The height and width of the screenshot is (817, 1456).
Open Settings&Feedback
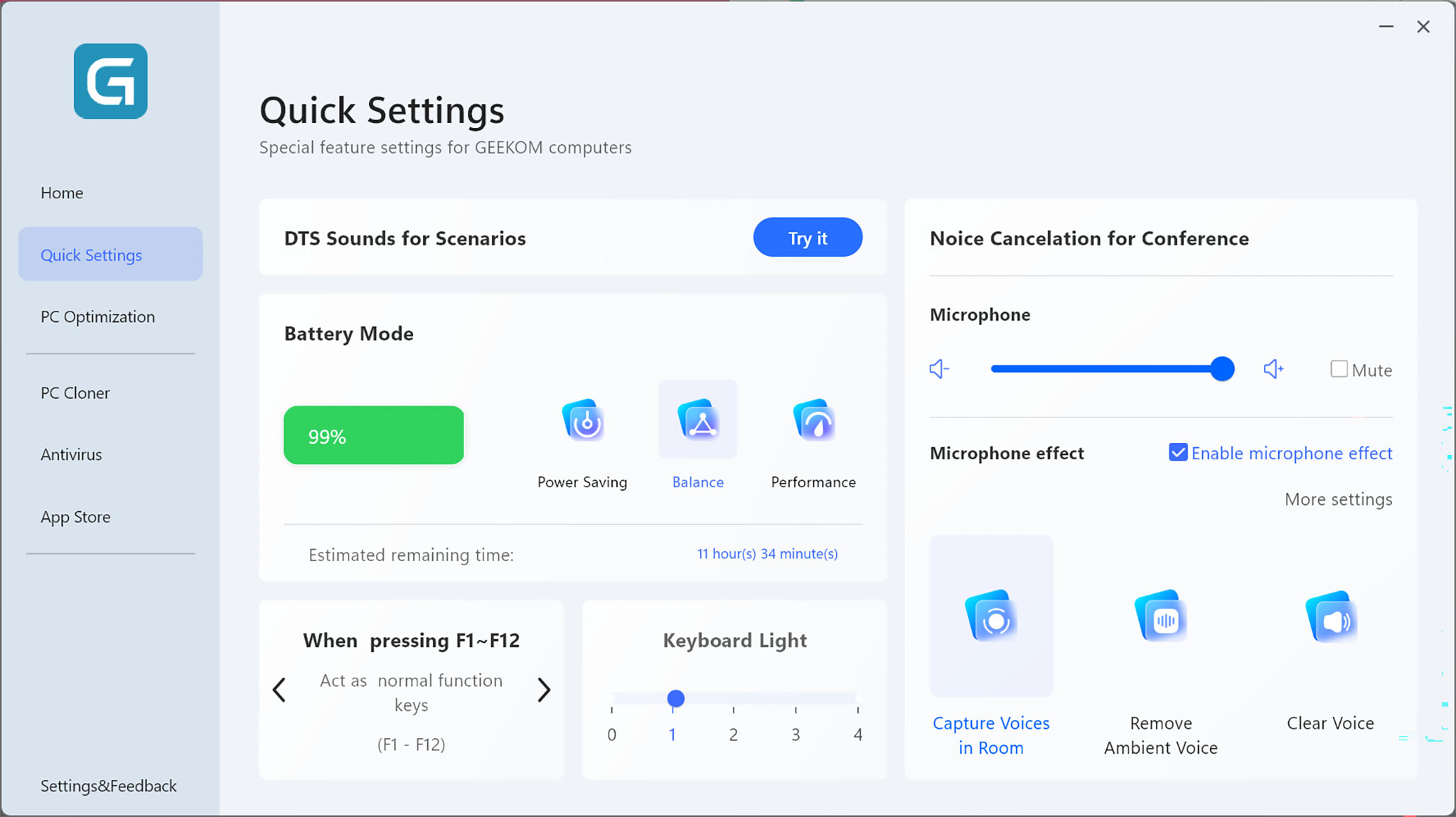[108, 786]
